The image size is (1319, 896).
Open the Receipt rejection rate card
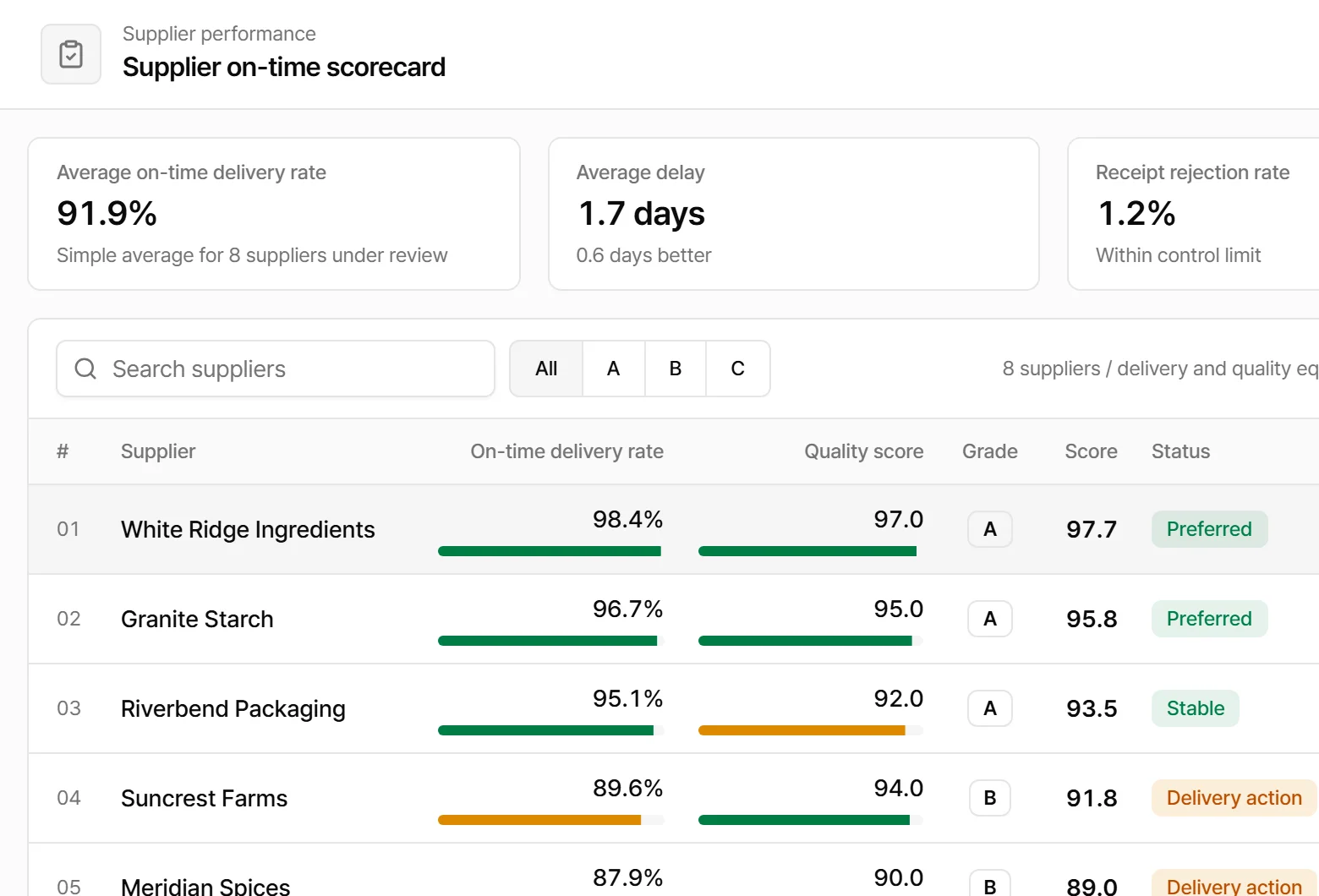point(1194,214)
